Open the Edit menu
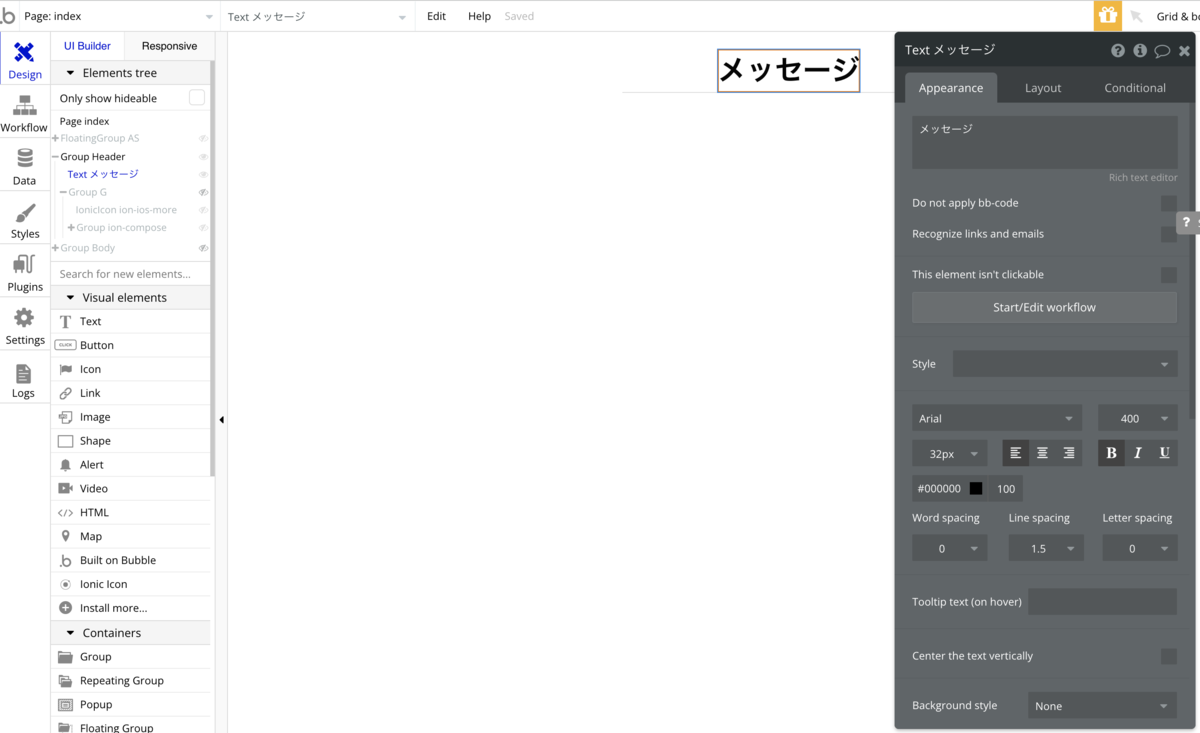 [436, 16]
